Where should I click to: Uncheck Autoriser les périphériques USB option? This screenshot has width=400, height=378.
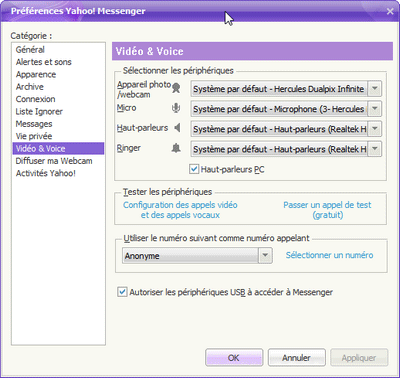coord(122,292)
